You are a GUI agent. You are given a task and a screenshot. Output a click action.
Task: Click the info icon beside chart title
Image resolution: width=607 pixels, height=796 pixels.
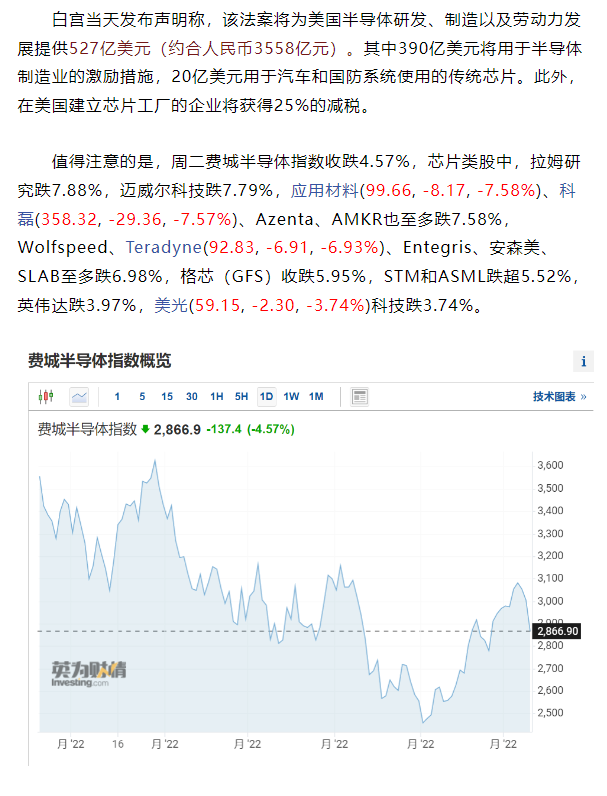[583, 361]
